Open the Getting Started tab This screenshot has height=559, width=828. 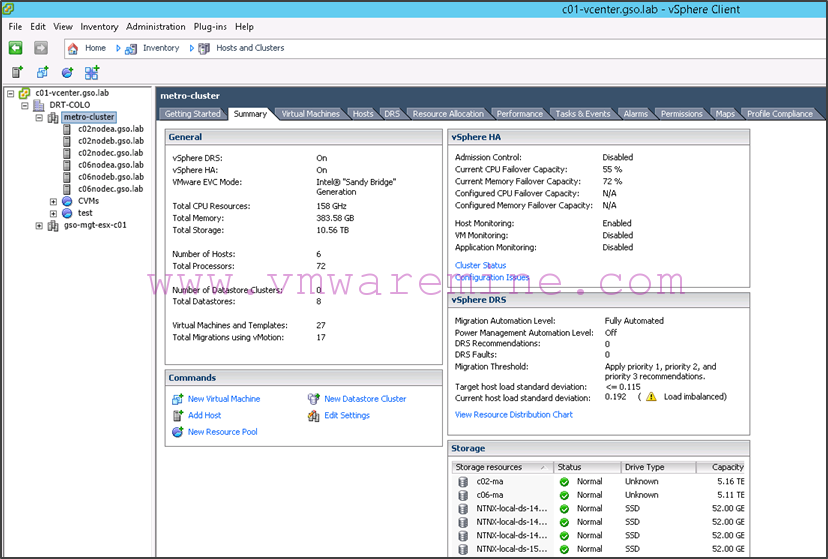(192, 113)
